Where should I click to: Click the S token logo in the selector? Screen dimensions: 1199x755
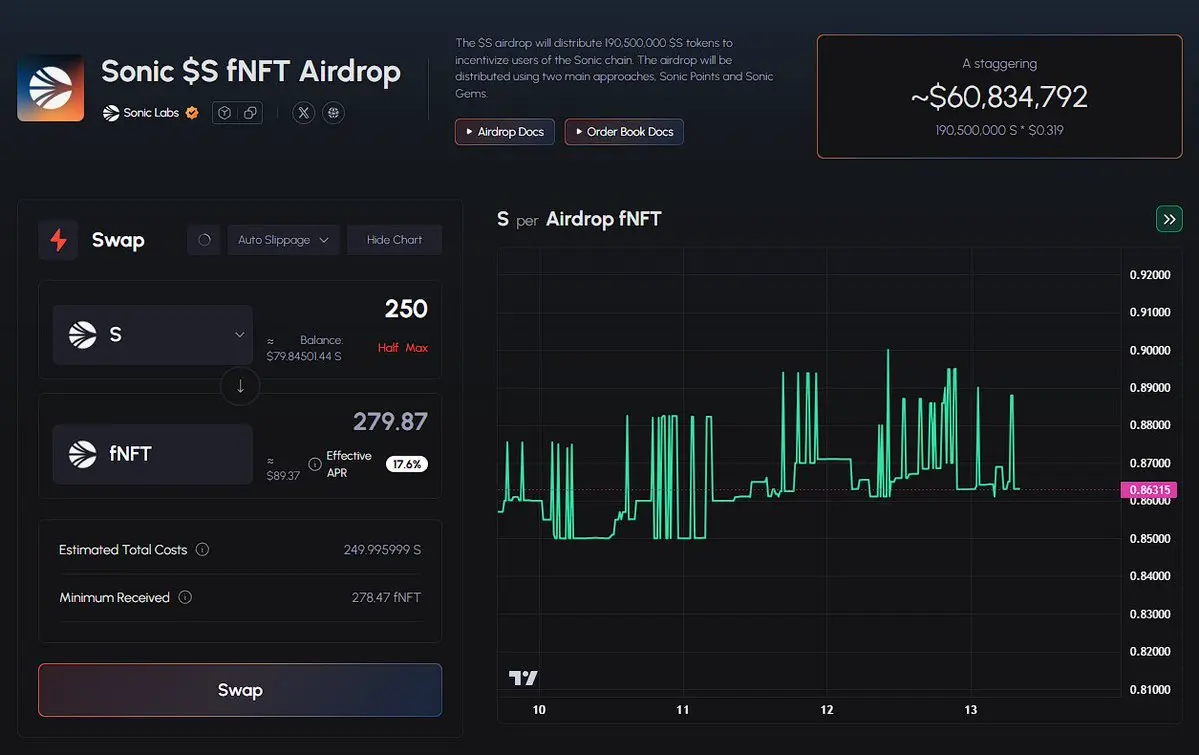pyautogui.click(x=83, y=334)
